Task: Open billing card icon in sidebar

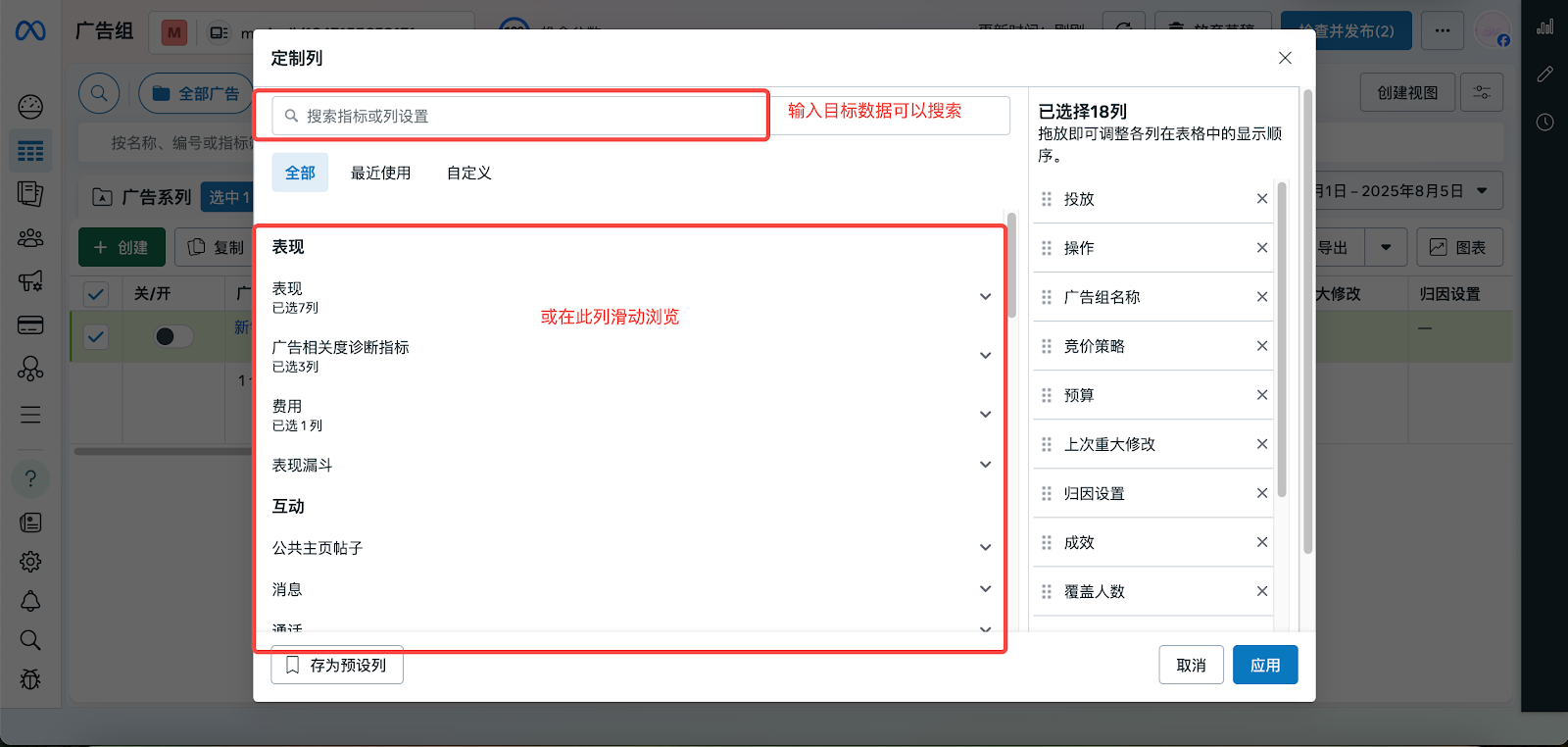Action: (30, 325)
